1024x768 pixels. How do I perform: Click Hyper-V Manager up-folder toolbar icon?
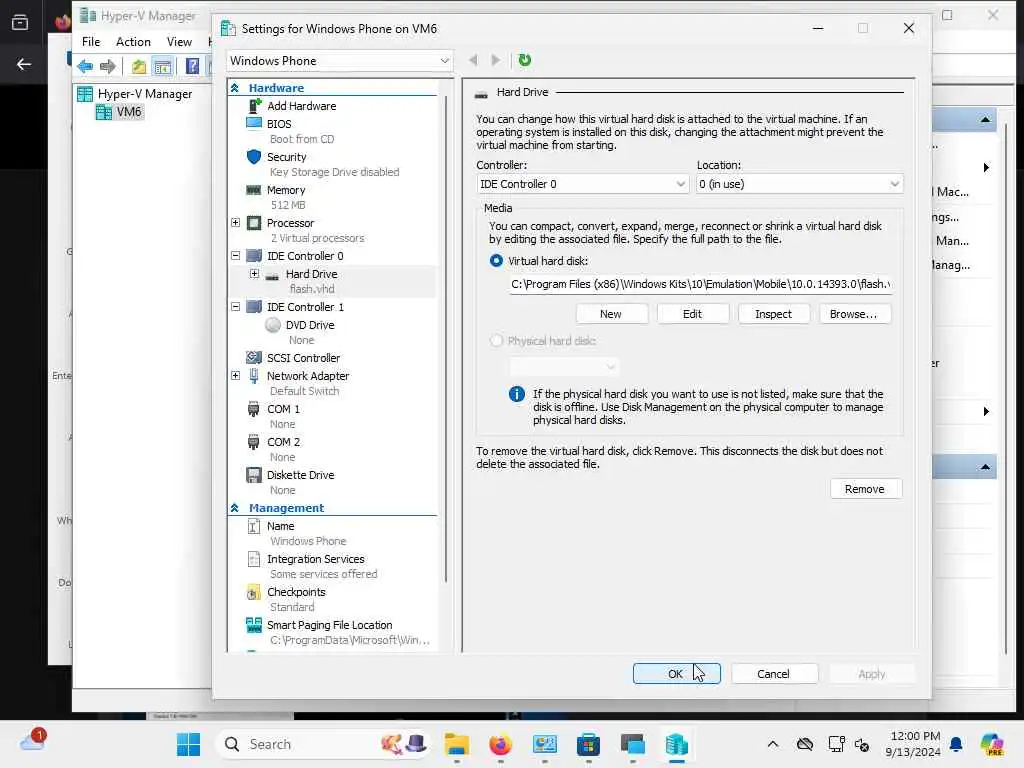point(138,66)
